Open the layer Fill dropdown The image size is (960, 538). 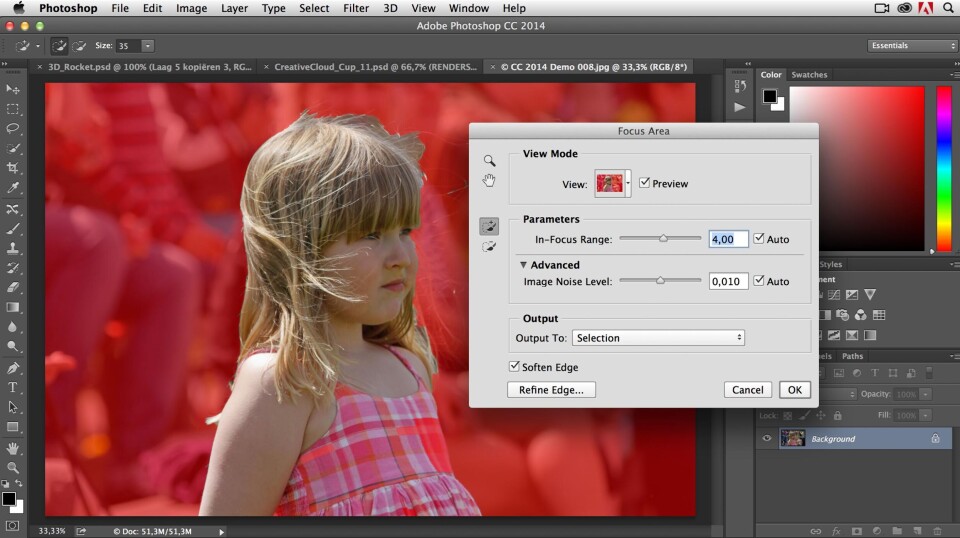pyautogui.click(x=926, y=416)
